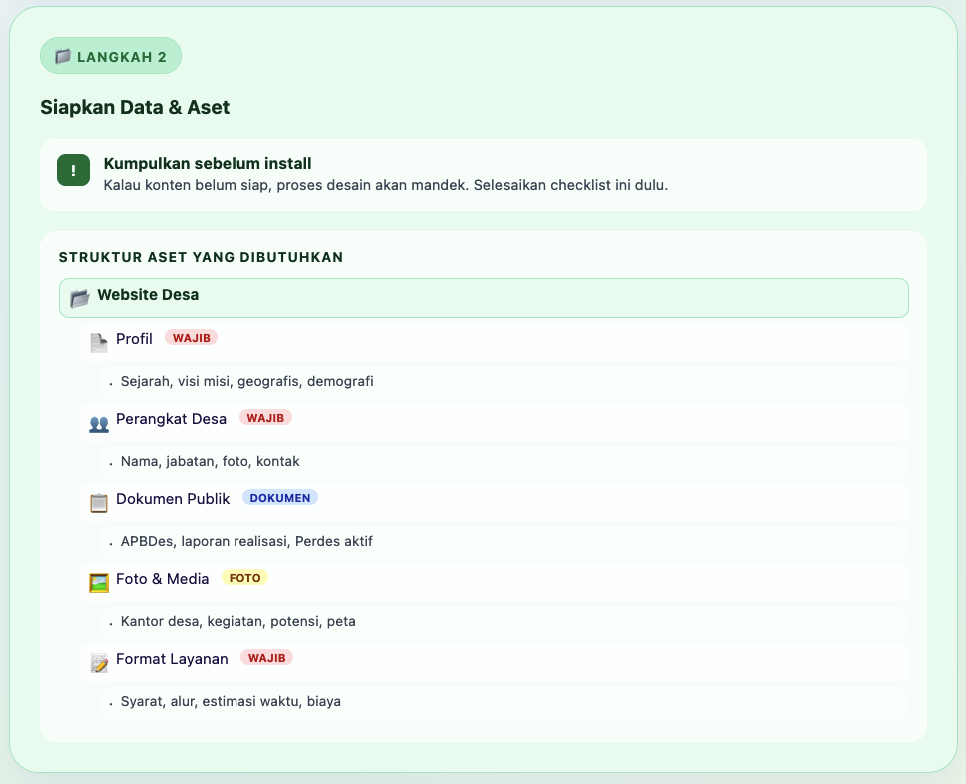Select the WAJIB badge next to Profil
Screen dimensions: 966x784
click(192, 338)
